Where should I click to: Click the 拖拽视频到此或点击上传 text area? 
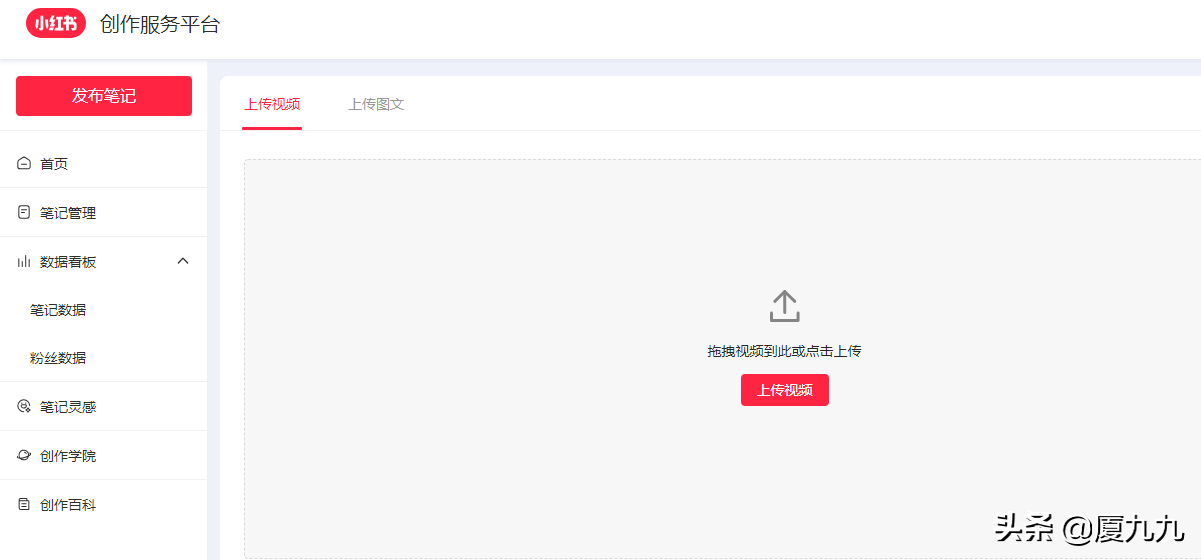click(x=785, y=351)
